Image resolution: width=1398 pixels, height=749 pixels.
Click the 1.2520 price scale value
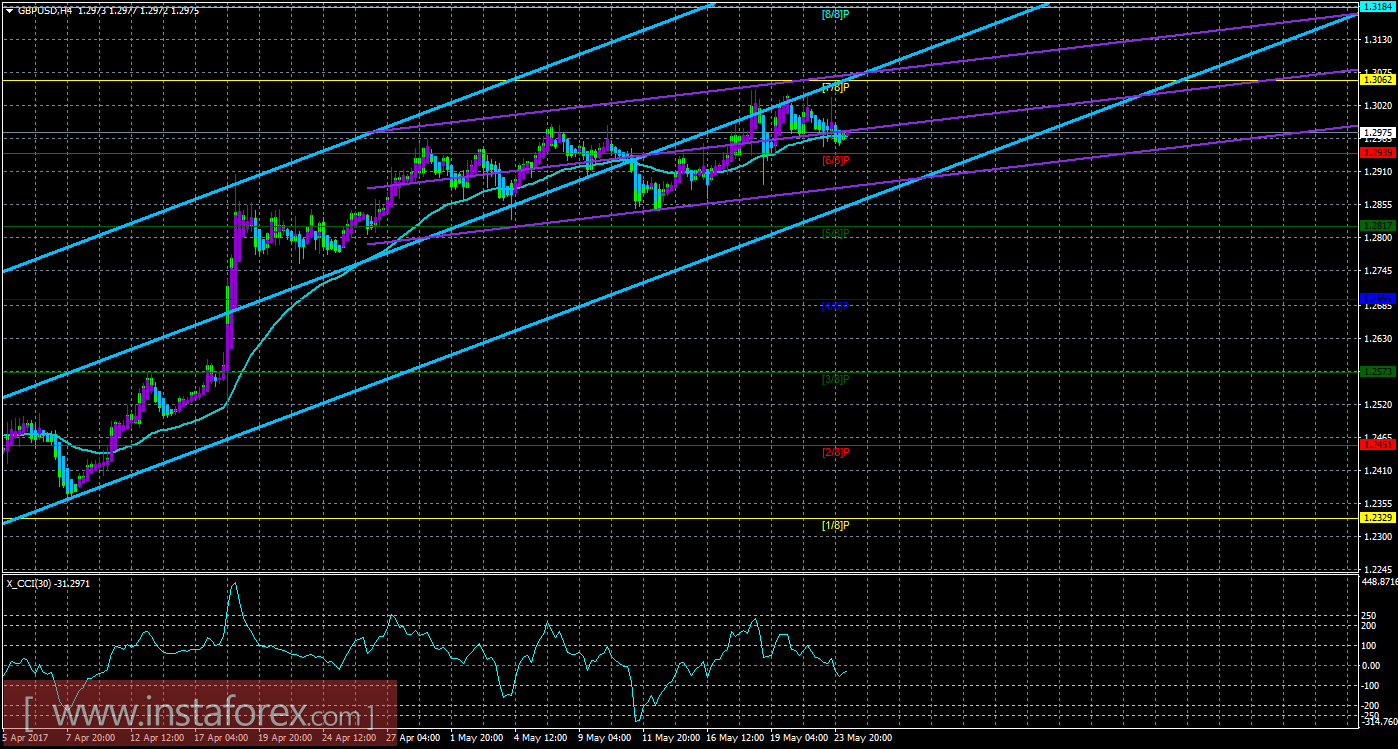point(1378,404)
